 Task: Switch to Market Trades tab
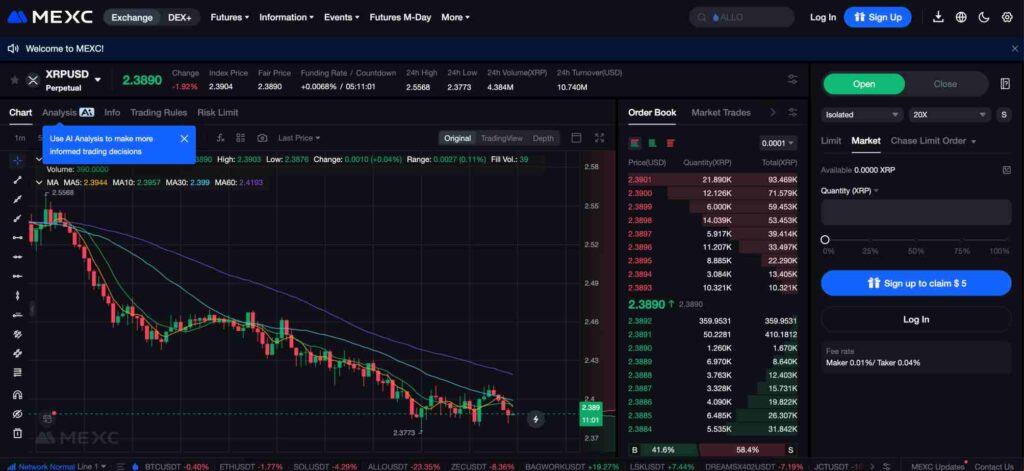click(x=720, y=112)
